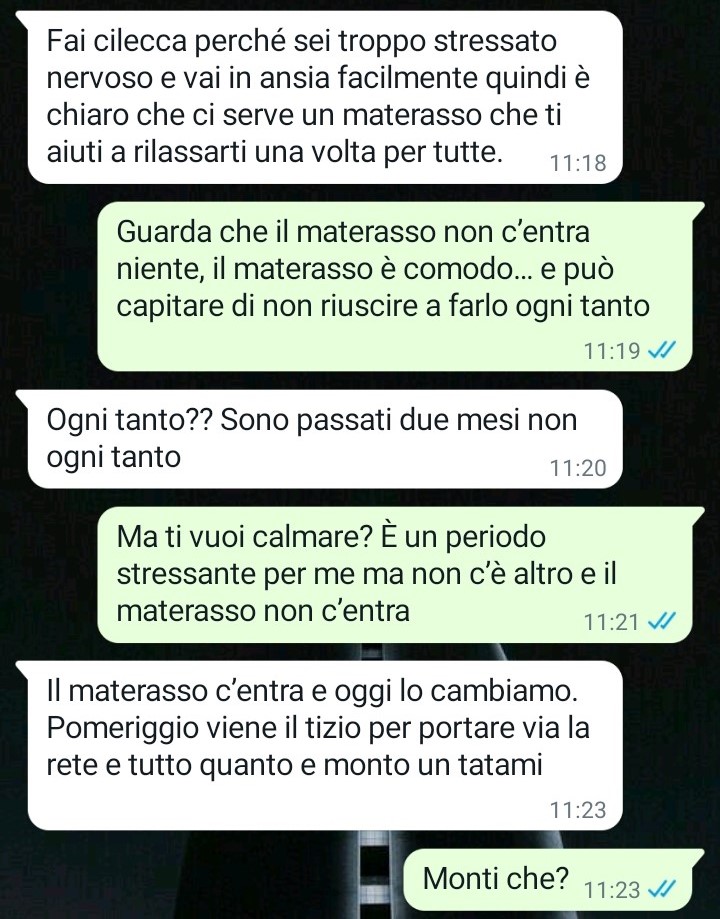Click the 11:20 timestamp
Screen dimensions: 720x919
tap(578, 468)
